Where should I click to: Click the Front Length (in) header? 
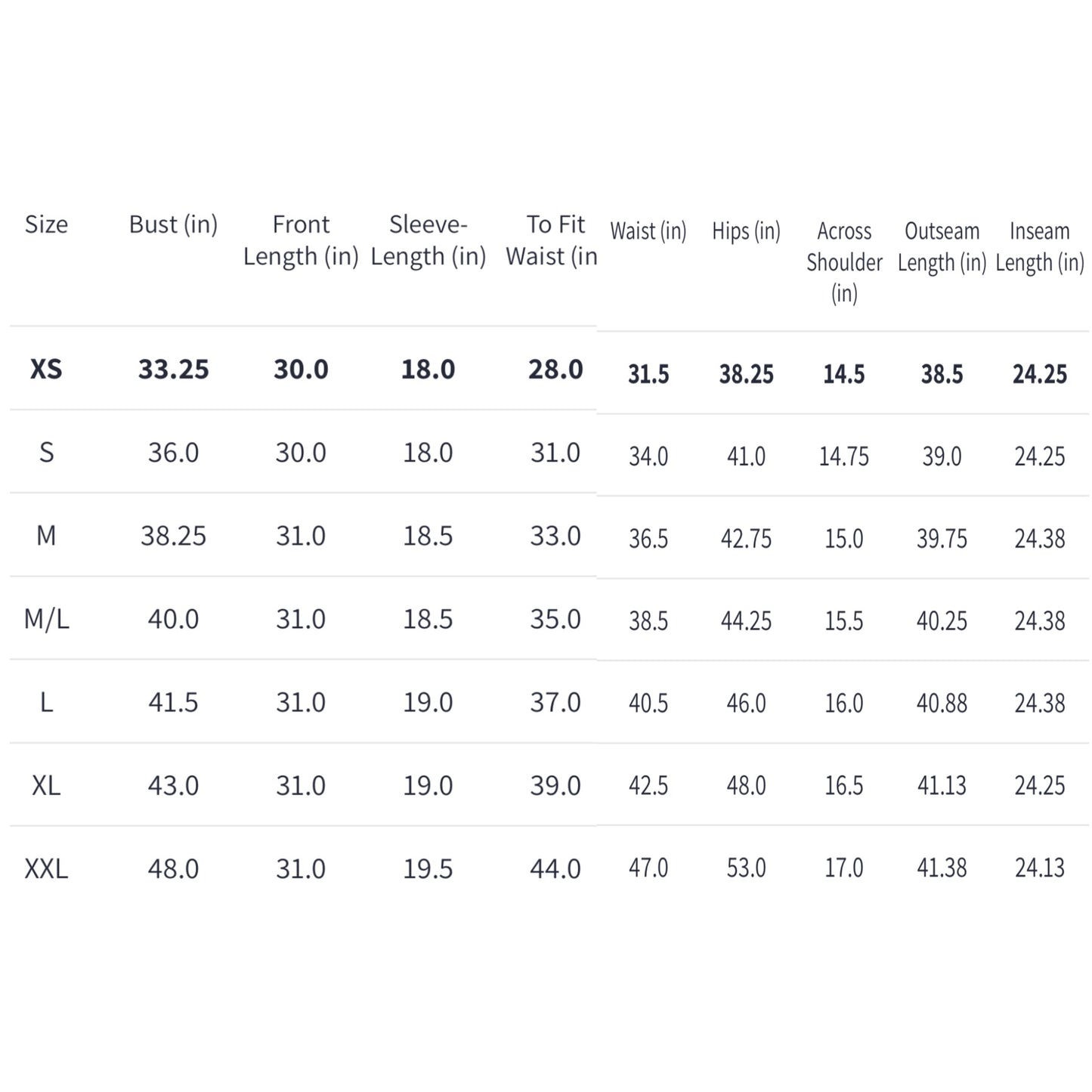[x=301, y=240]
